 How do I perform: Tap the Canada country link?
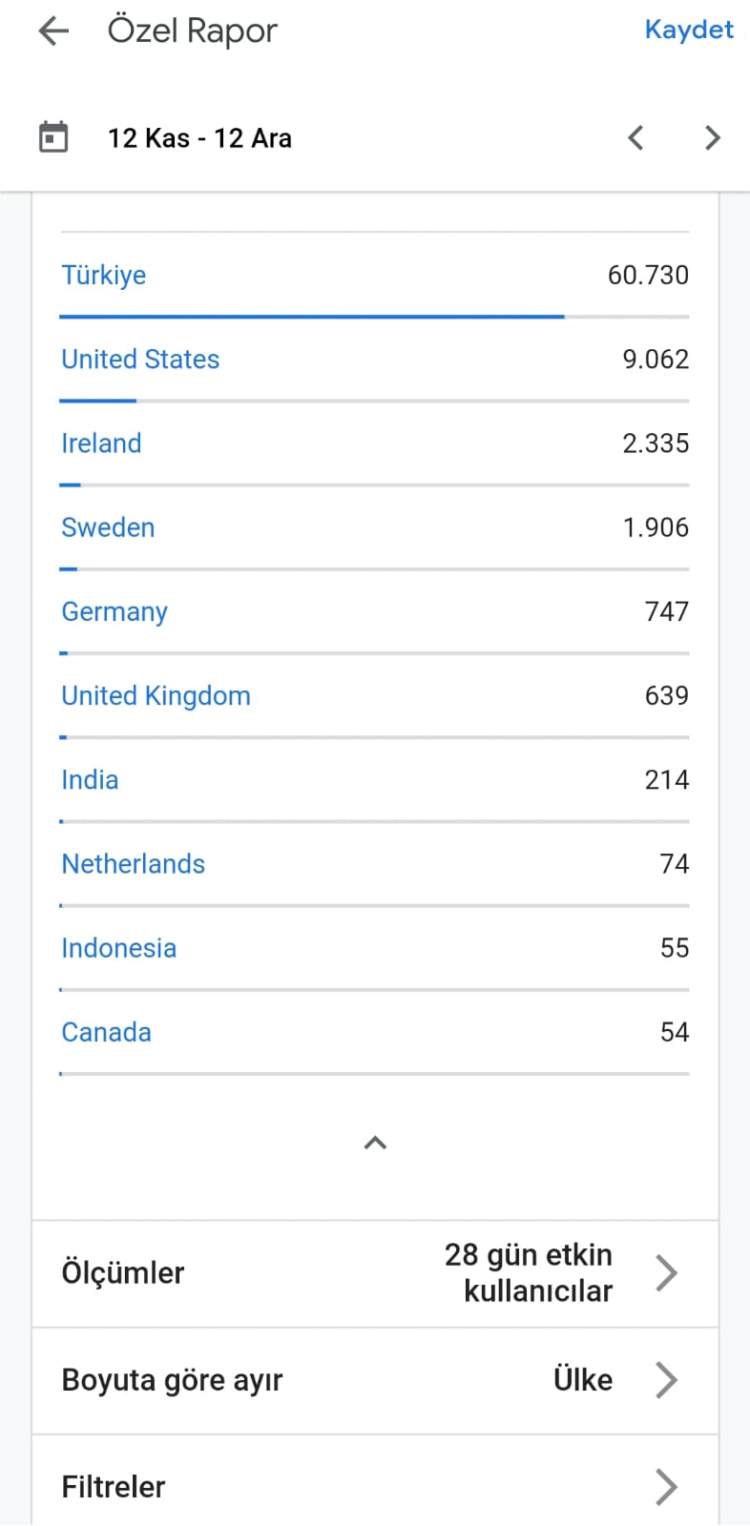coord(106,1031)
